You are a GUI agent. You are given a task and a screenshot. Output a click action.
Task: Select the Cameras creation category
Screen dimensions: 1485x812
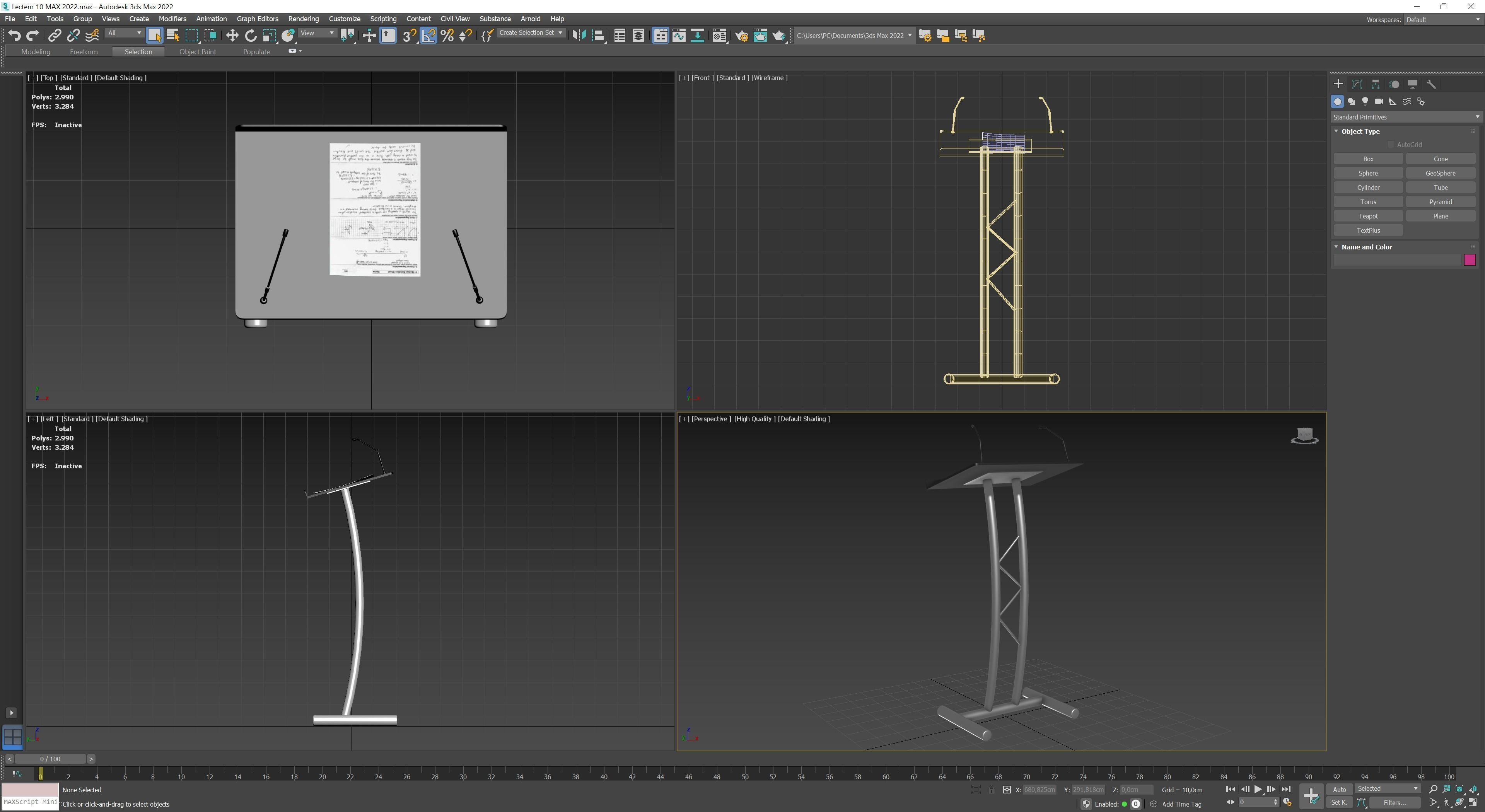(1379, 101)
